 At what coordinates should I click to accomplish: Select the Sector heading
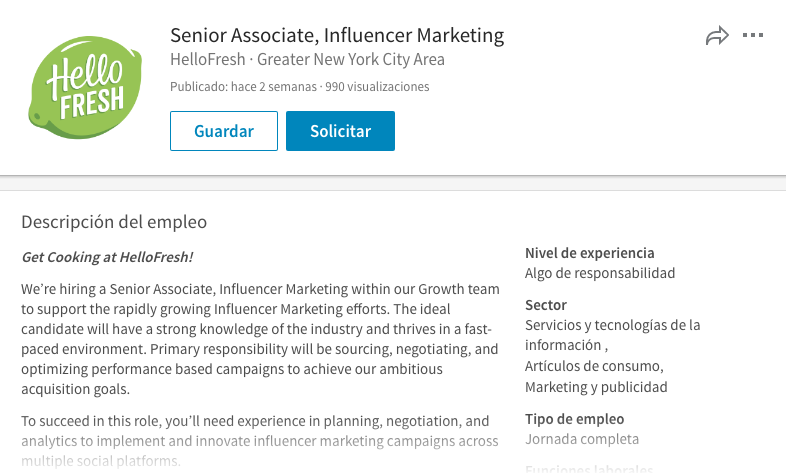click(546, 305)
